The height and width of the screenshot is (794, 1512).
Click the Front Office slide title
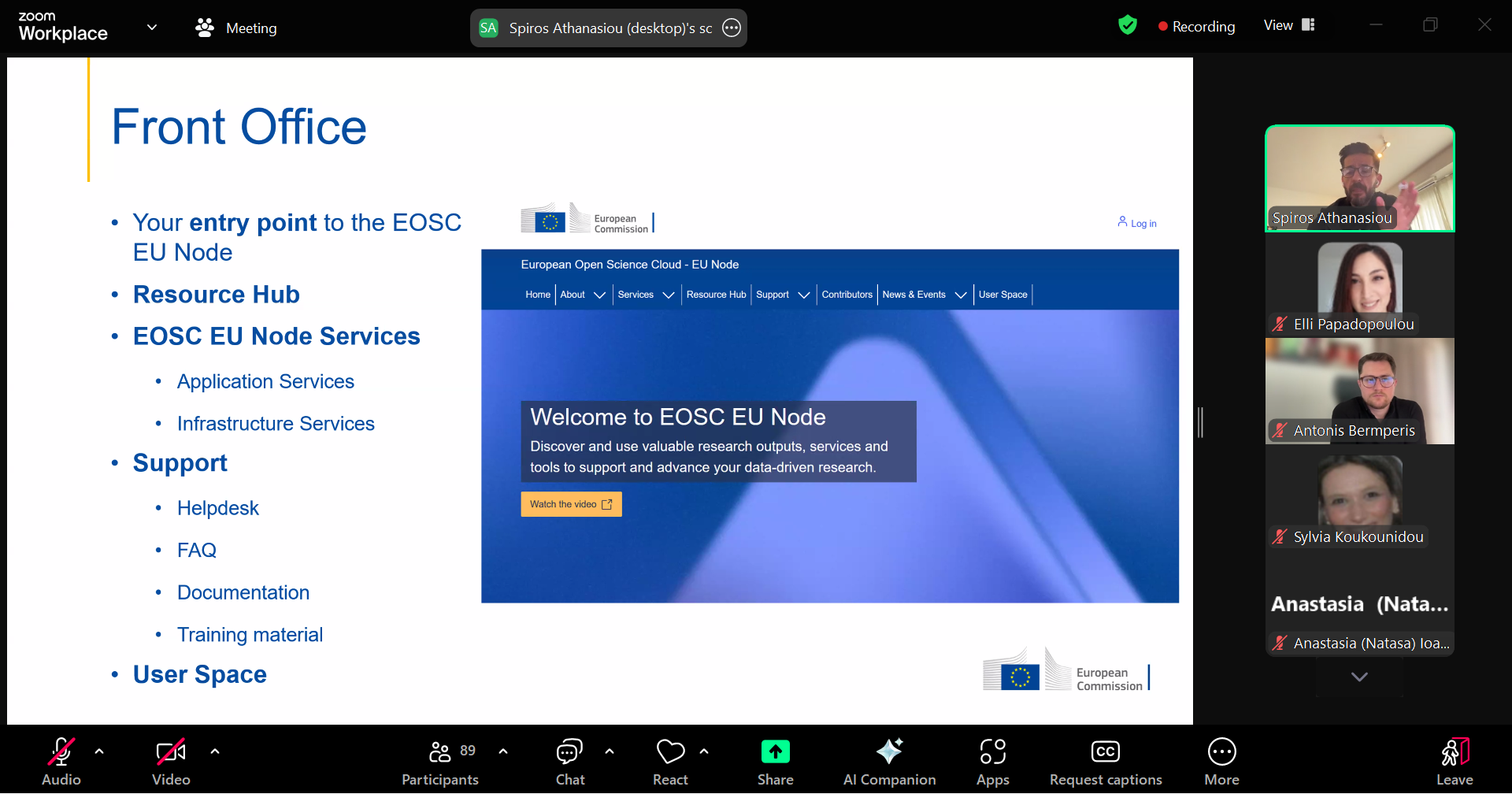point(239,127)
